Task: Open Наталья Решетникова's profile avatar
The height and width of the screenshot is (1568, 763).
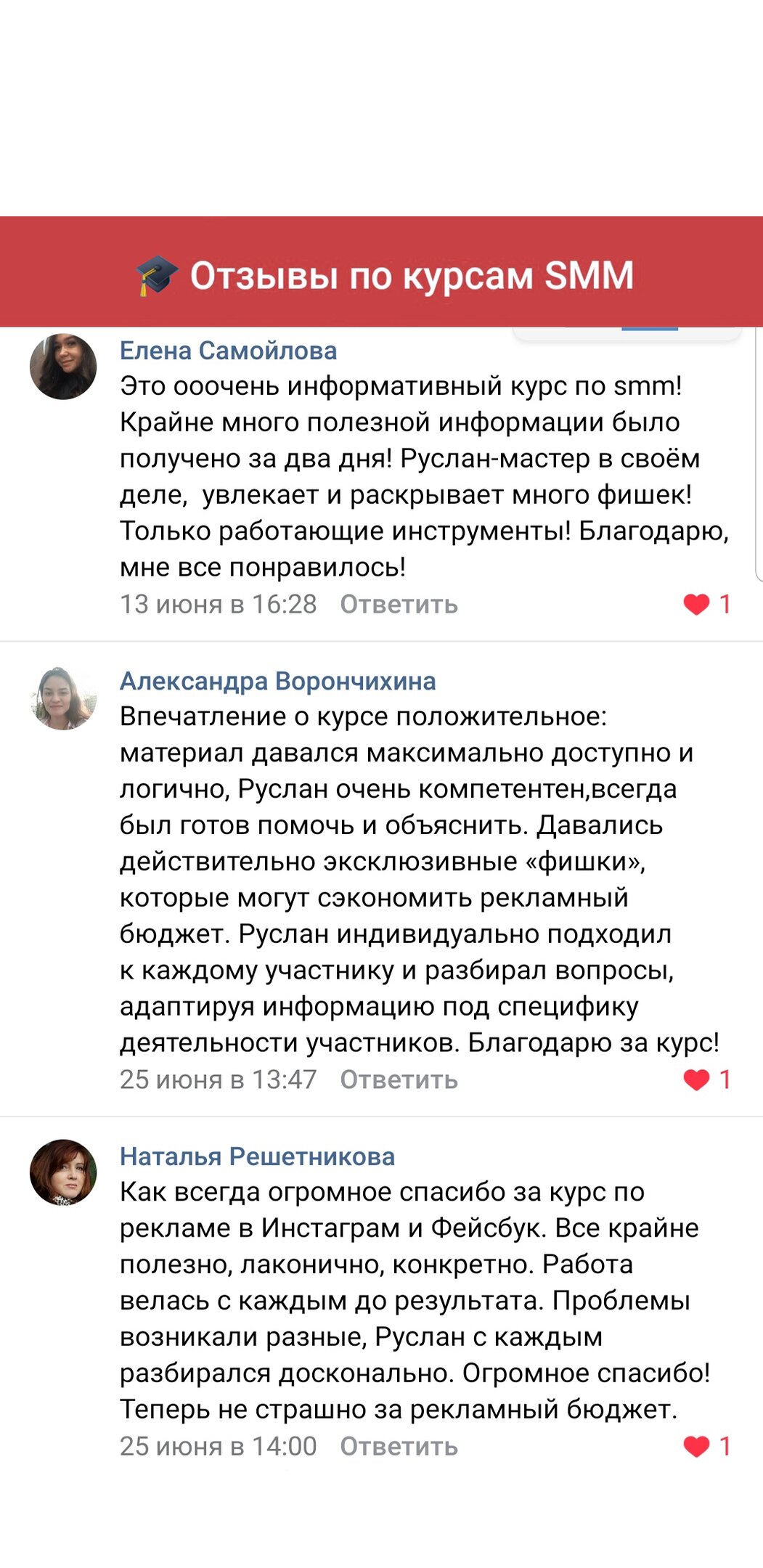Action: (x=63, y=1172)
